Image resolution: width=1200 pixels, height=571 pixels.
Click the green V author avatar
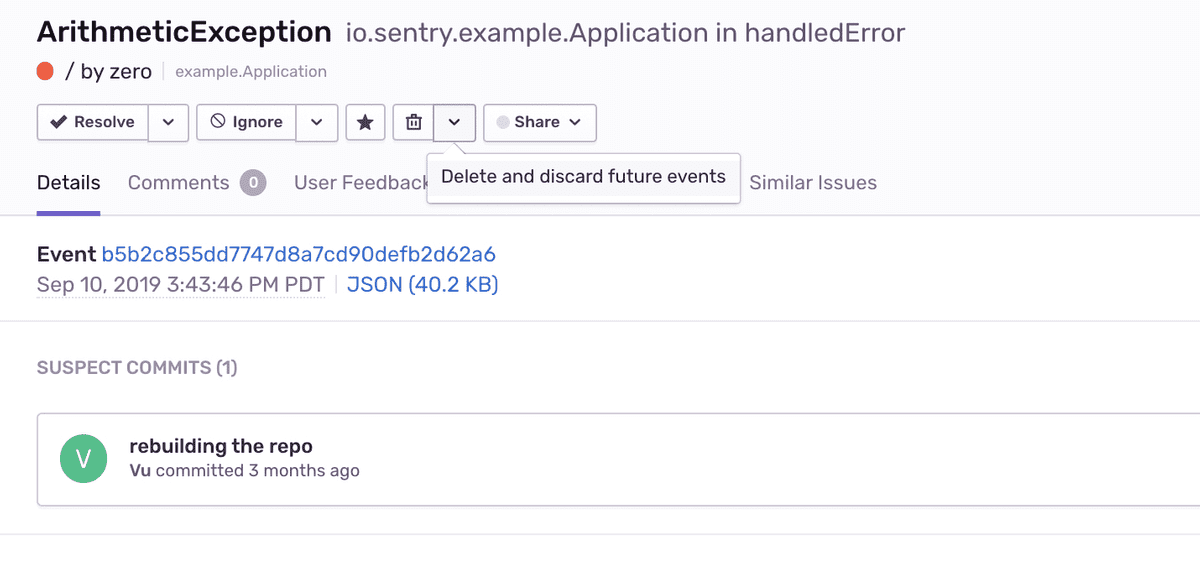[x=84, y=459]
